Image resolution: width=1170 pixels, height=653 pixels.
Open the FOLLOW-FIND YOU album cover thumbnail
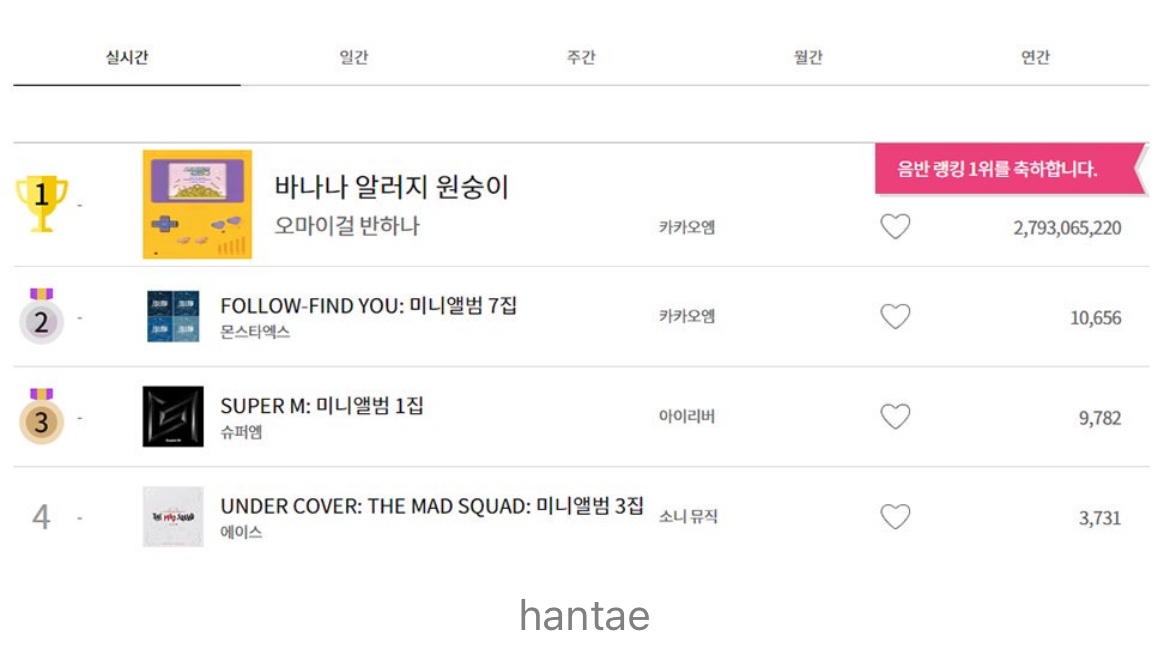click(x=173, y=317)
